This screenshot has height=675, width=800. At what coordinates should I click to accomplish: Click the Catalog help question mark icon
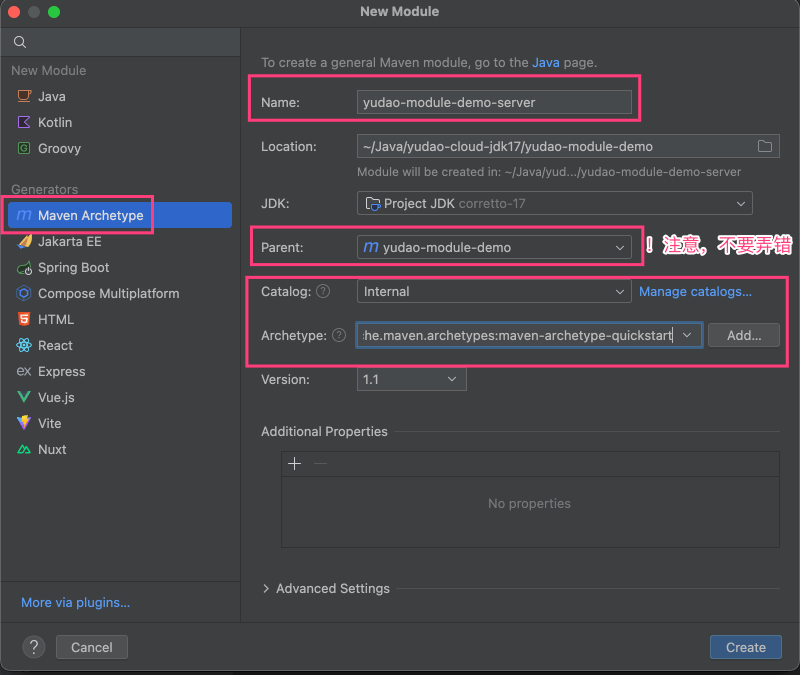[323, 292]
